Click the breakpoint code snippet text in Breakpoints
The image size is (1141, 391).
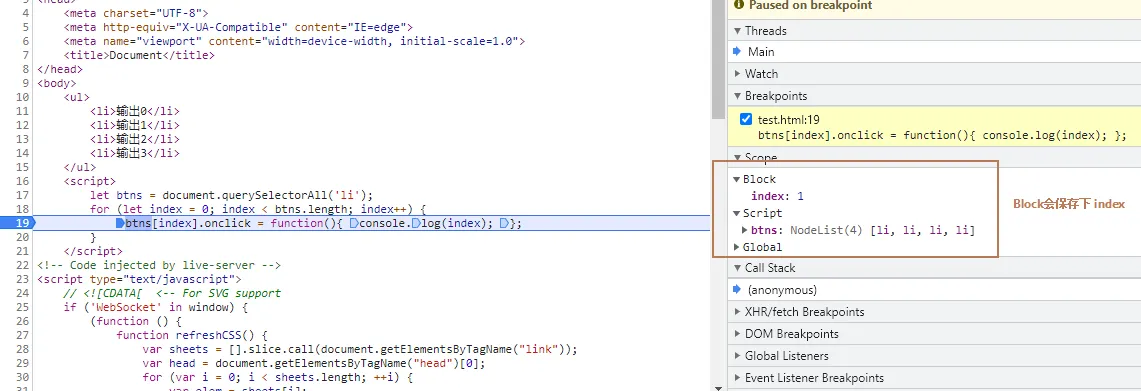[942, 135]
